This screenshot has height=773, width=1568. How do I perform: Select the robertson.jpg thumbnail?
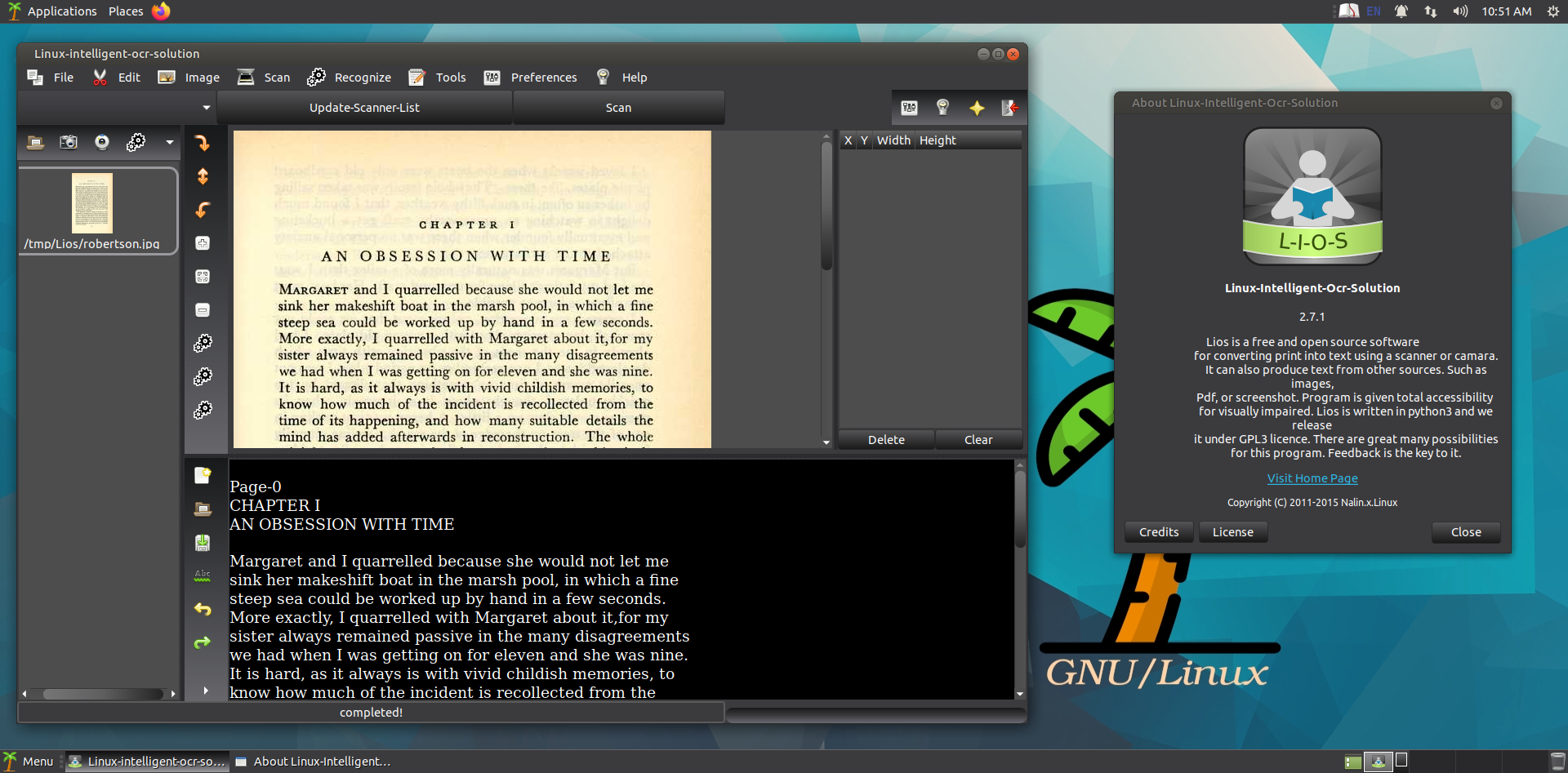[97, 211]
